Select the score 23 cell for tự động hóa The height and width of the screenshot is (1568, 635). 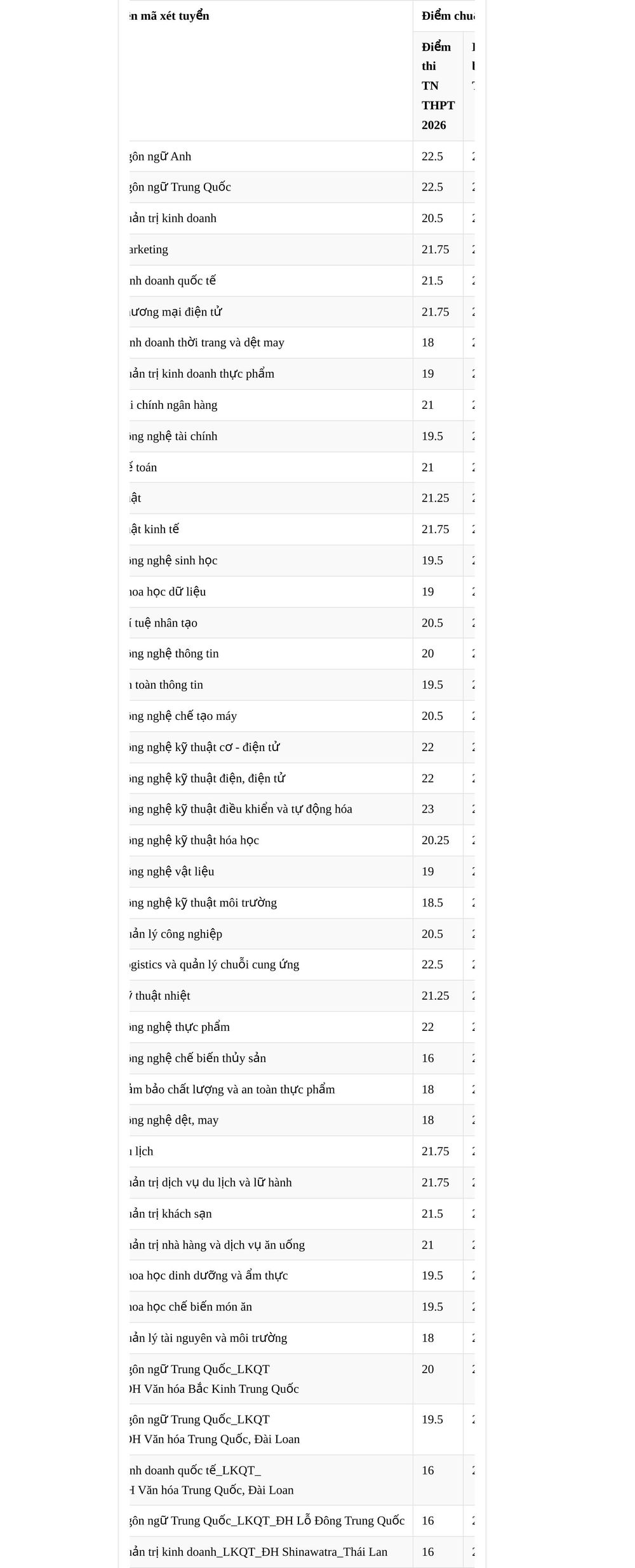coord(438,809)
